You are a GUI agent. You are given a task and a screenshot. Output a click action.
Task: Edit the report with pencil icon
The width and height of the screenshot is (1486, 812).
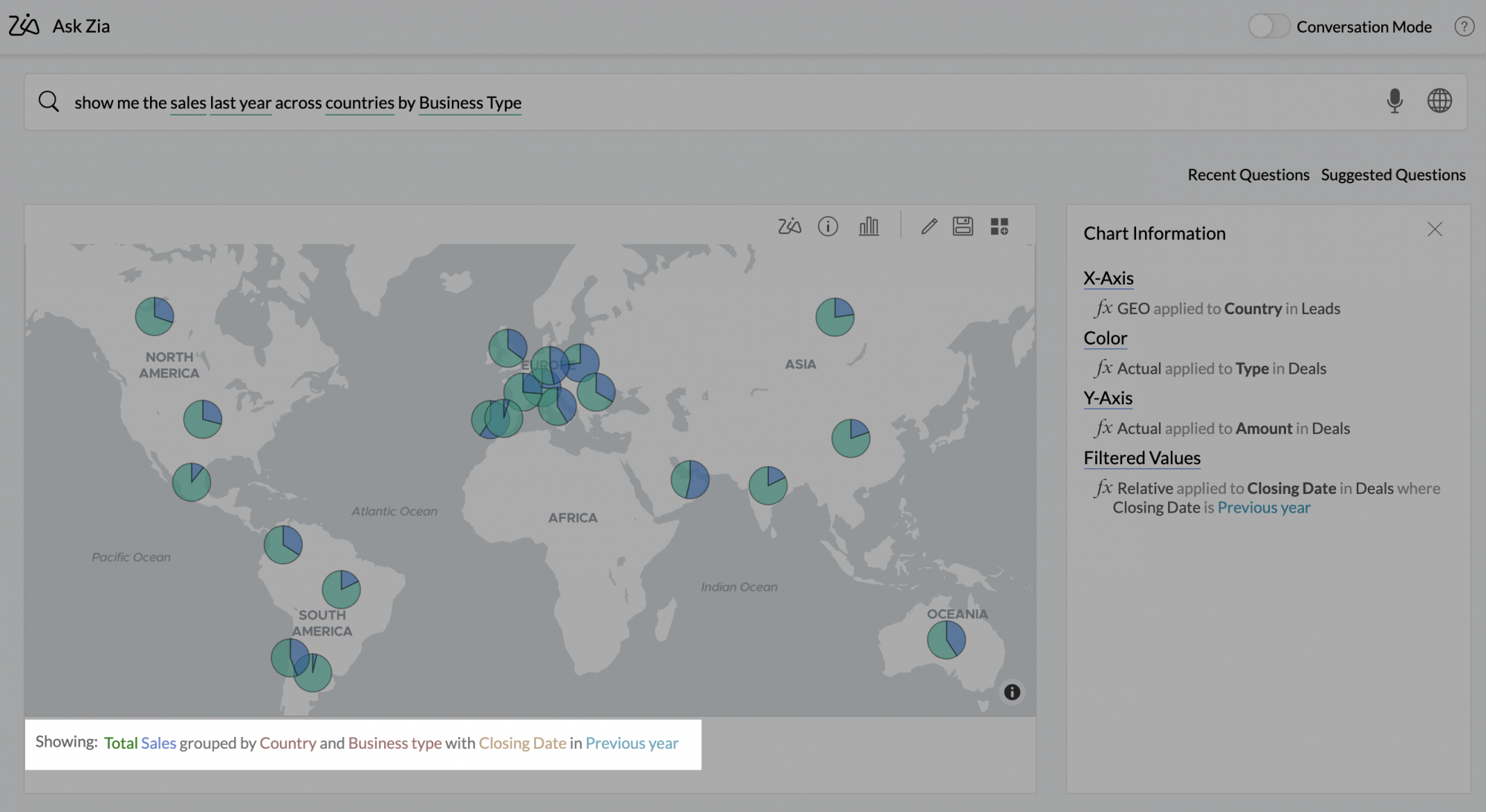tap(929, 226)
